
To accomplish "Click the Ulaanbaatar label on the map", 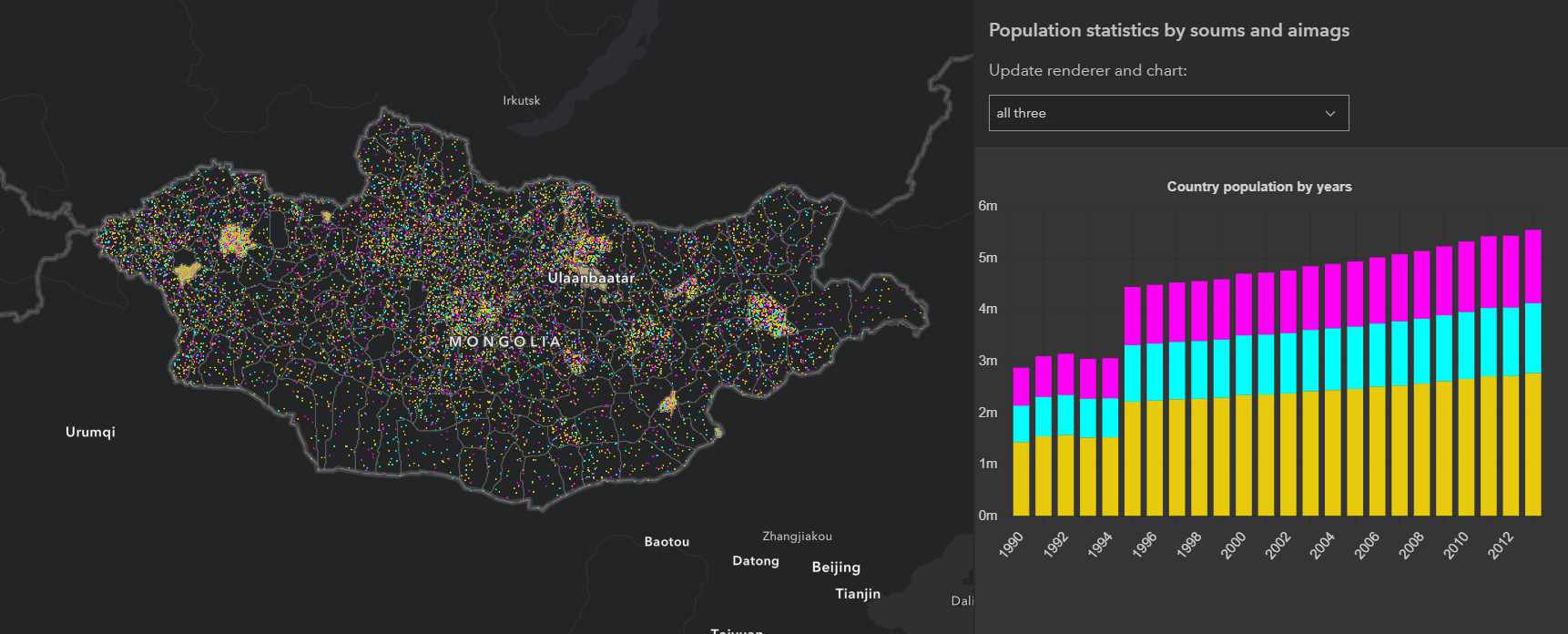I will (591, 278).
